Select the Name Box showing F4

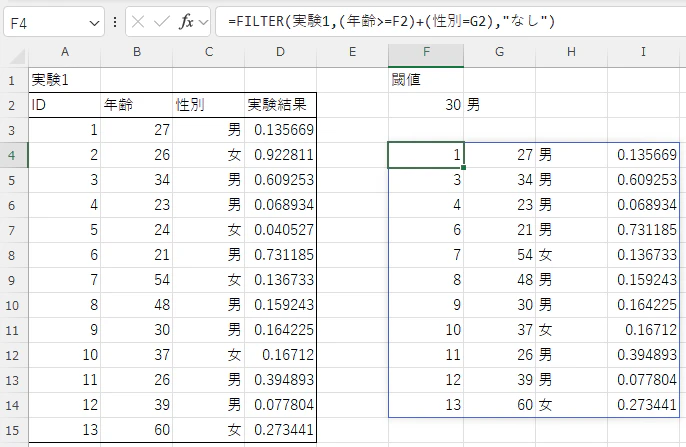[54, 22]
